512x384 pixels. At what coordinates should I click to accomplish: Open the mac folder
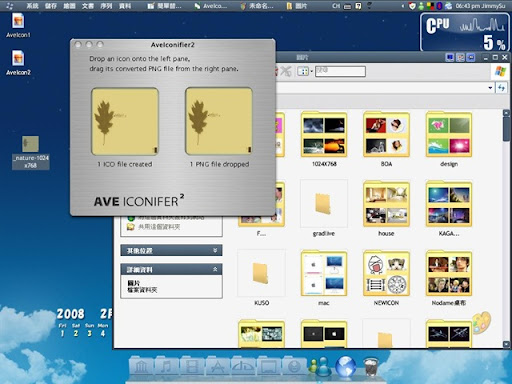(x=324, y=278)
